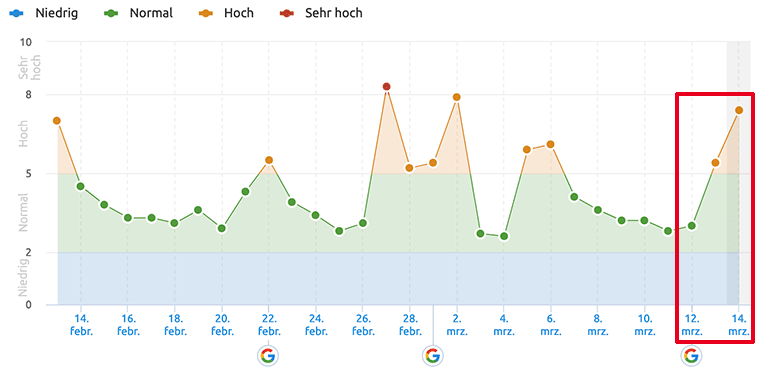Toggle the Normal legend series

[x=138, y=13]
